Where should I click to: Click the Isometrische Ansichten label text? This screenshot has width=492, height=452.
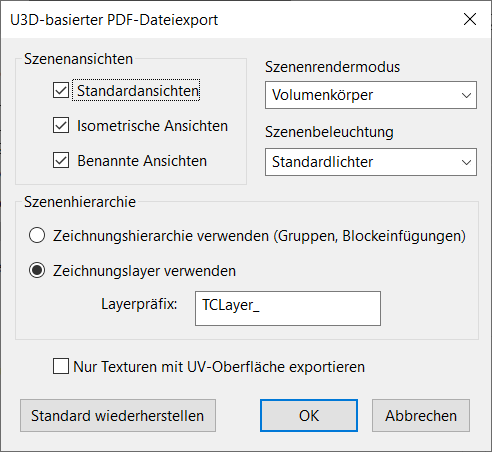[x=152, y=126]
